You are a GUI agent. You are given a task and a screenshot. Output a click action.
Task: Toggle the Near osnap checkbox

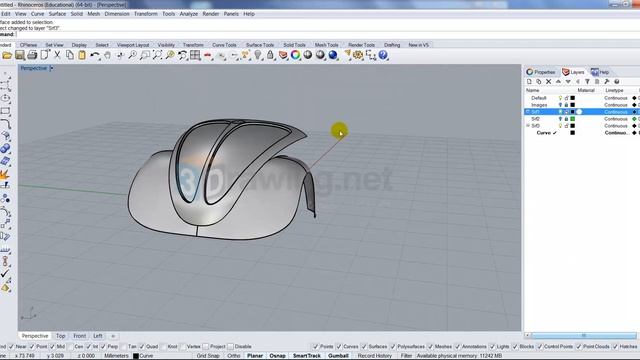11,347
